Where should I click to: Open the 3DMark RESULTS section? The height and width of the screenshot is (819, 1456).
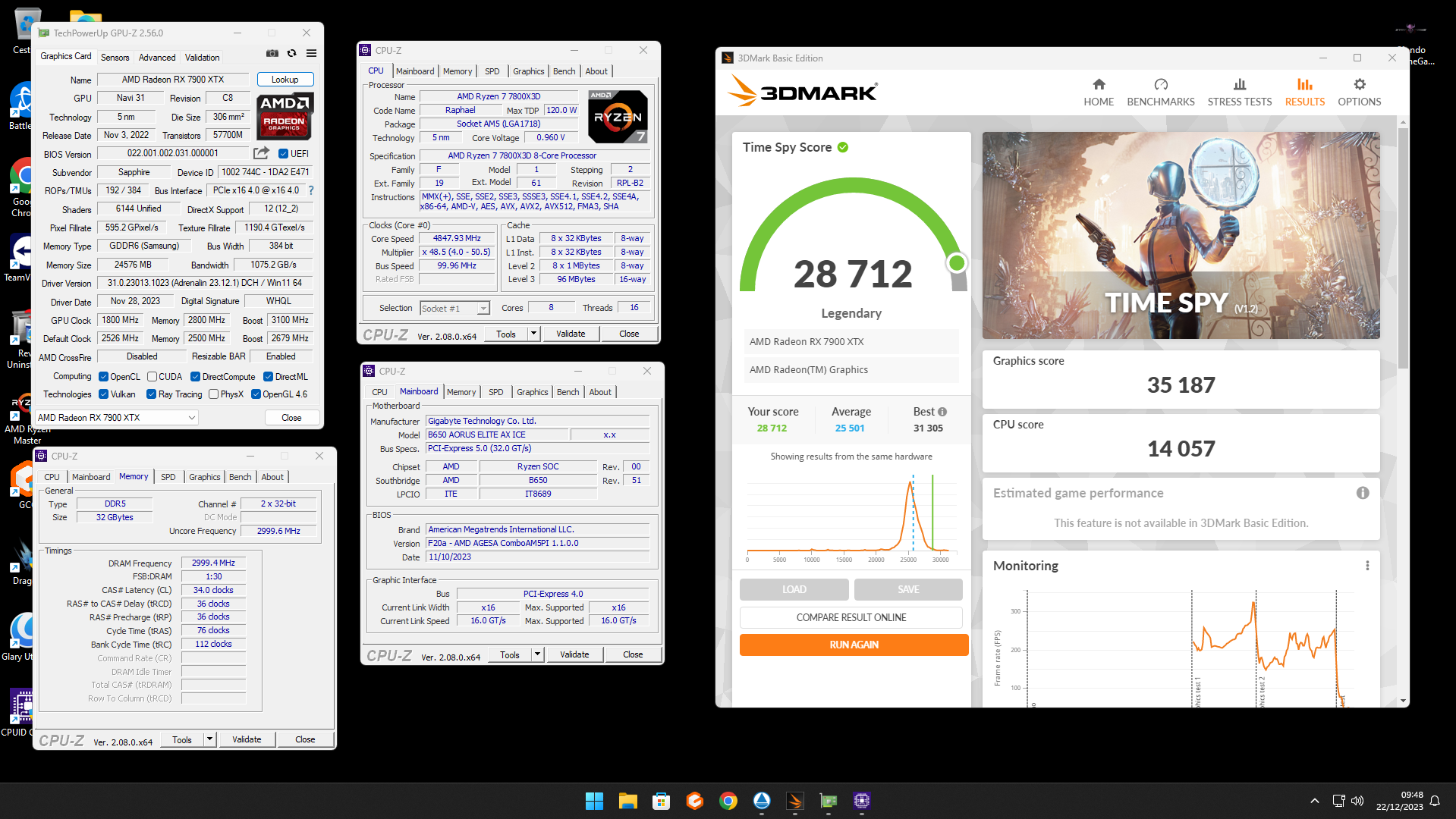click(1304, 93)
